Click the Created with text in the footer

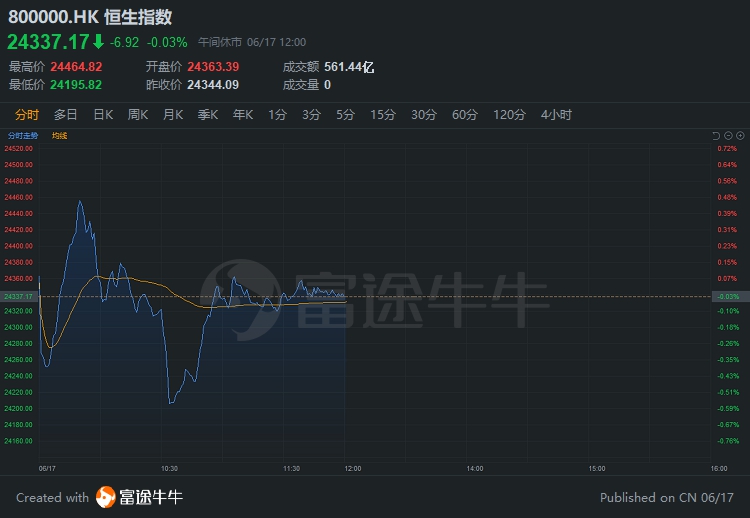pos(53,497)
